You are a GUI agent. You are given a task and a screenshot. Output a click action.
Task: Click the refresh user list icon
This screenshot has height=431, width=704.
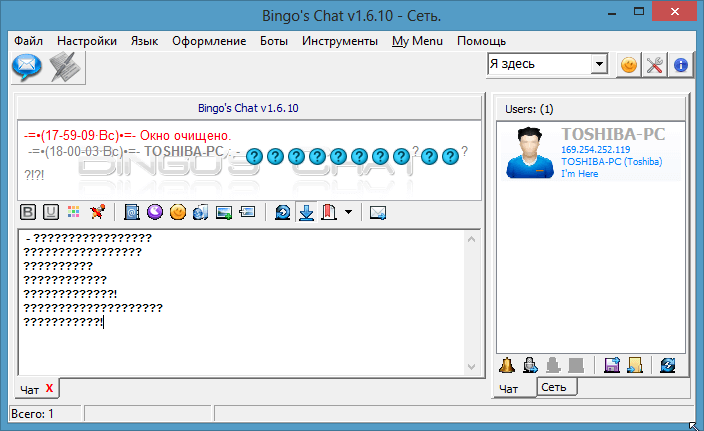[667, 365]
